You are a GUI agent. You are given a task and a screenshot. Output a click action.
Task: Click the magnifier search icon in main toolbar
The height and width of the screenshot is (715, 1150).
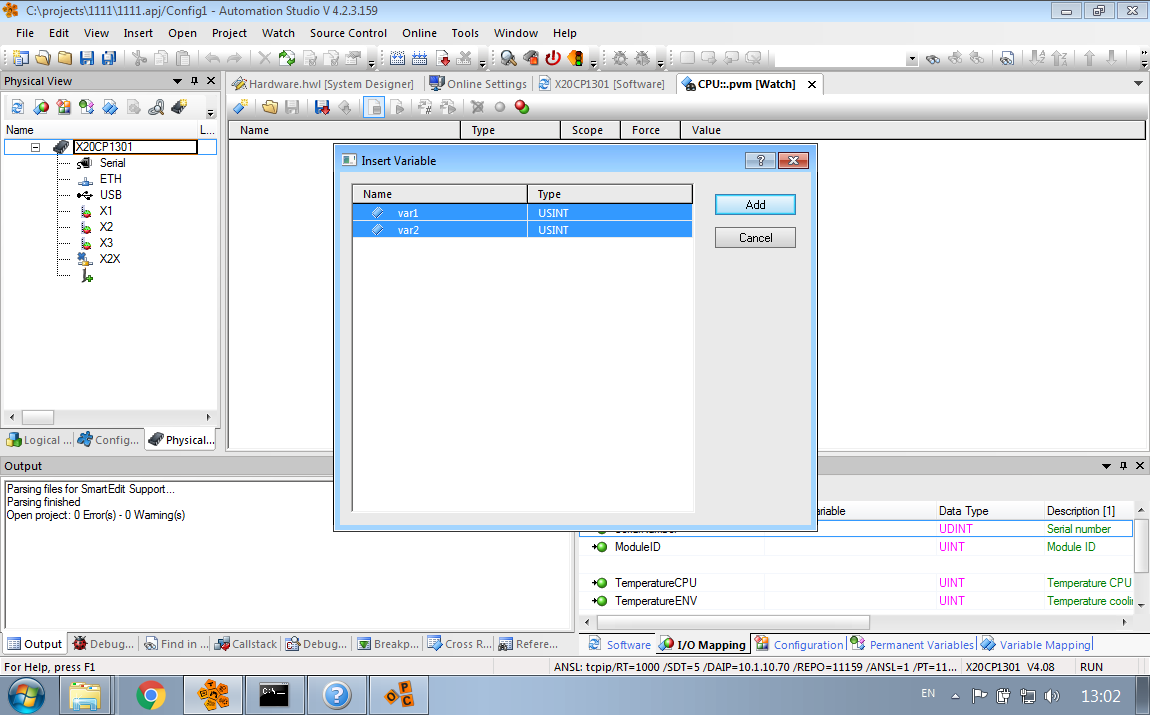tap(508, 58)
